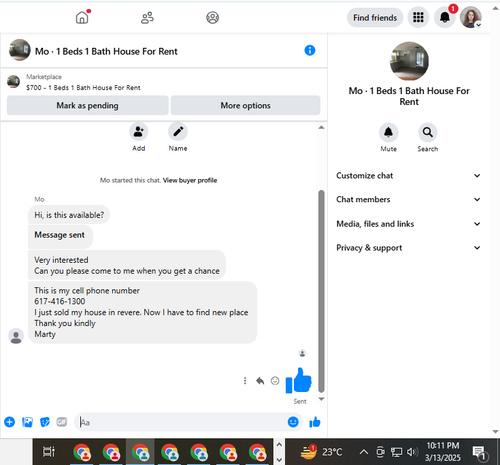Click the blue conversation information icon
This screenshot has height=465, width=500.
[310, 50]
